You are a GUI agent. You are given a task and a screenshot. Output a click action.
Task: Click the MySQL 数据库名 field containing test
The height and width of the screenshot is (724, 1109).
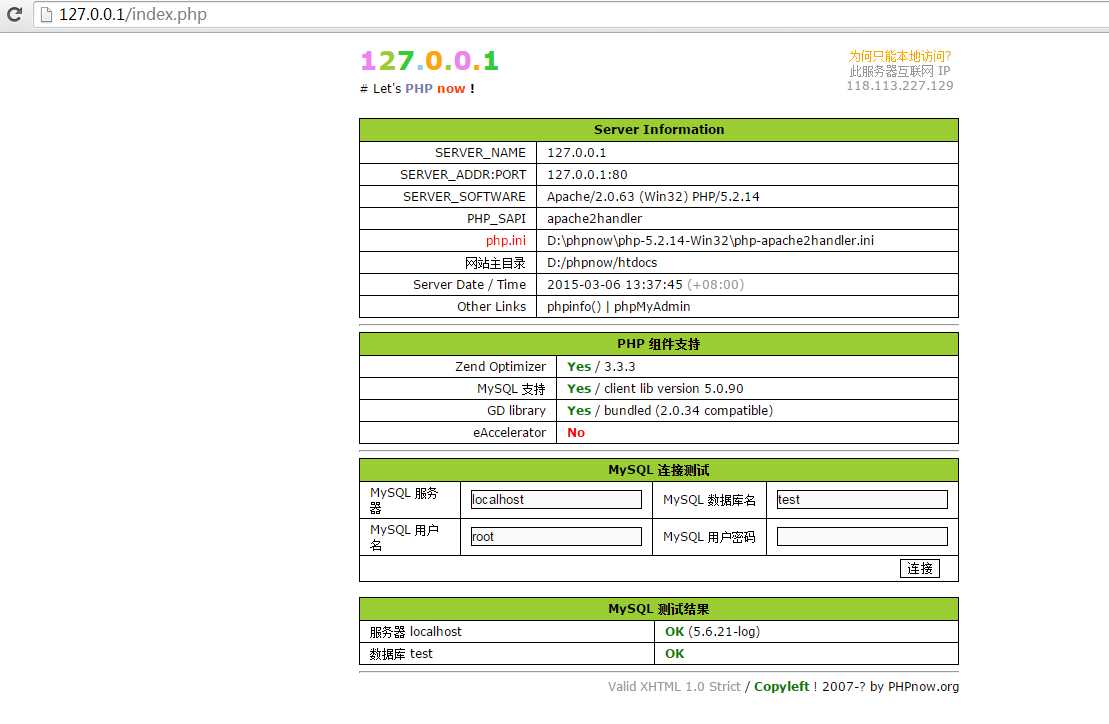861,499
